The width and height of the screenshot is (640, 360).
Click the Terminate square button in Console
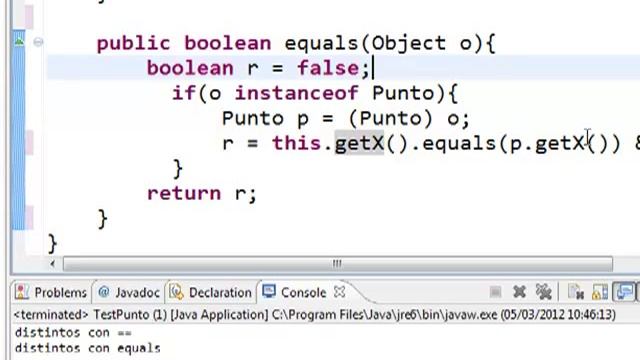pyautogui.click(x=495, y=292)
